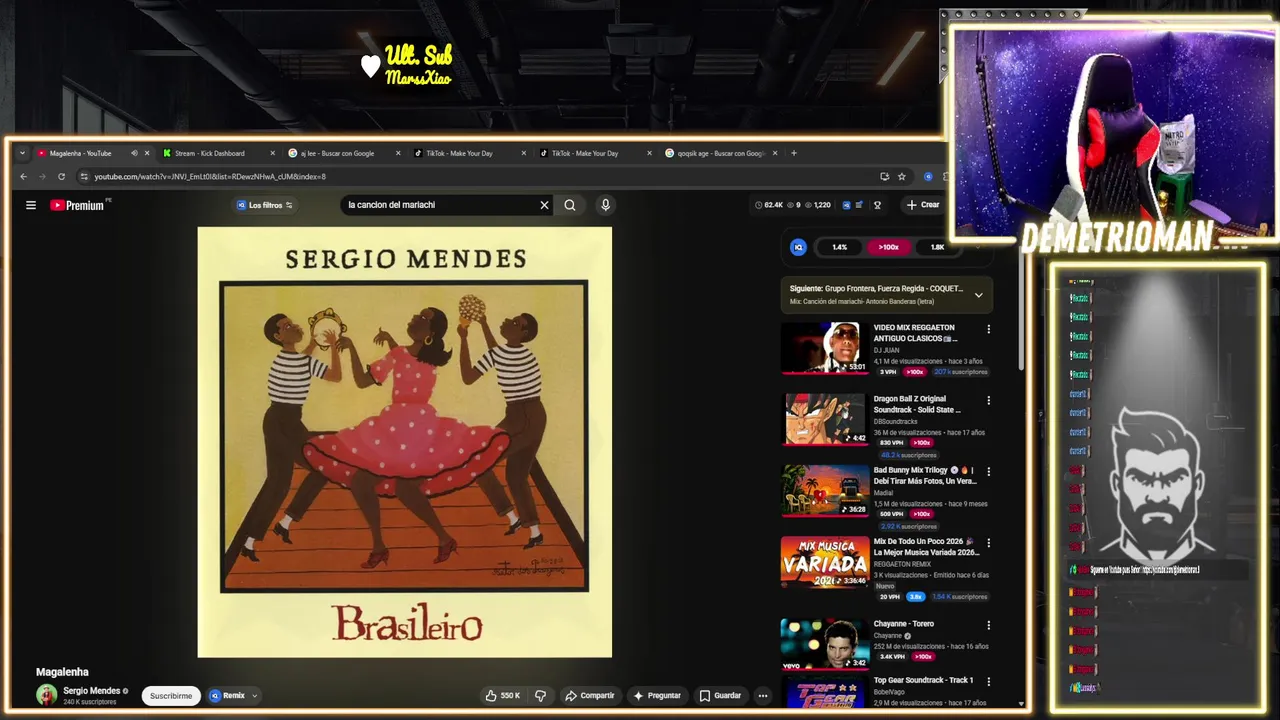The image size is (1280, 720).
Task: Click the 1.8K stat pill
Action: pyautogui.click(x=937, y=247)
